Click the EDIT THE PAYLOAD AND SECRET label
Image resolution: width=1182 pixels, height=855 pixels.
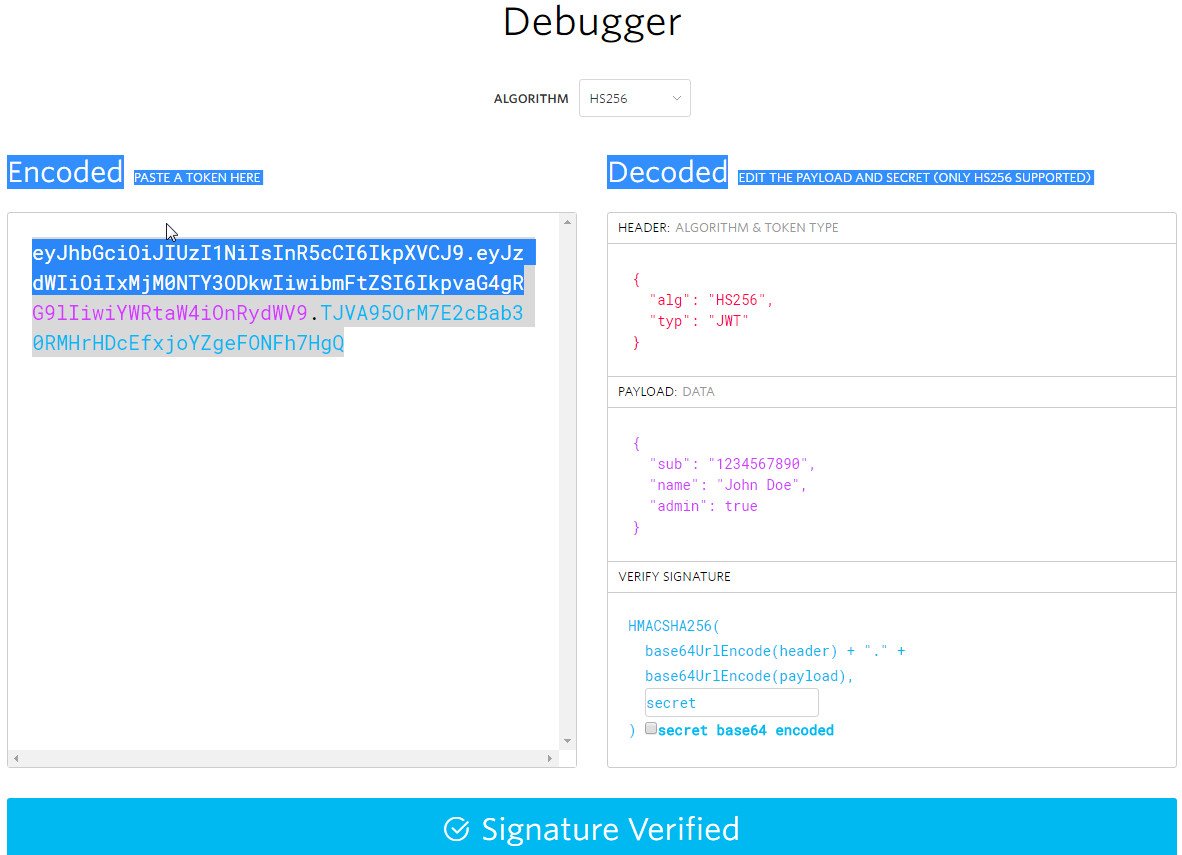915,178
